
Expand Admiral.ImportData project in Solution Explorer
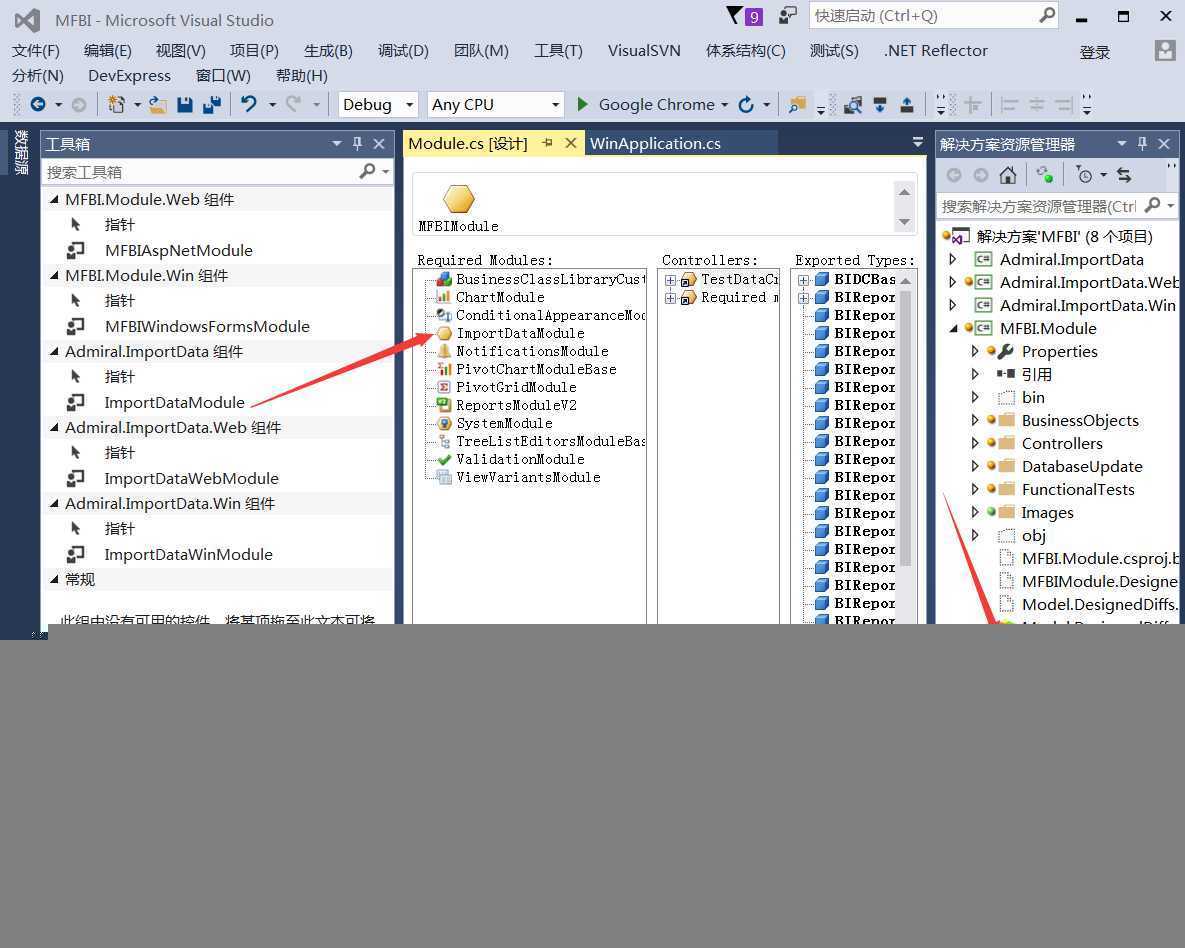[x=952, y=259]
